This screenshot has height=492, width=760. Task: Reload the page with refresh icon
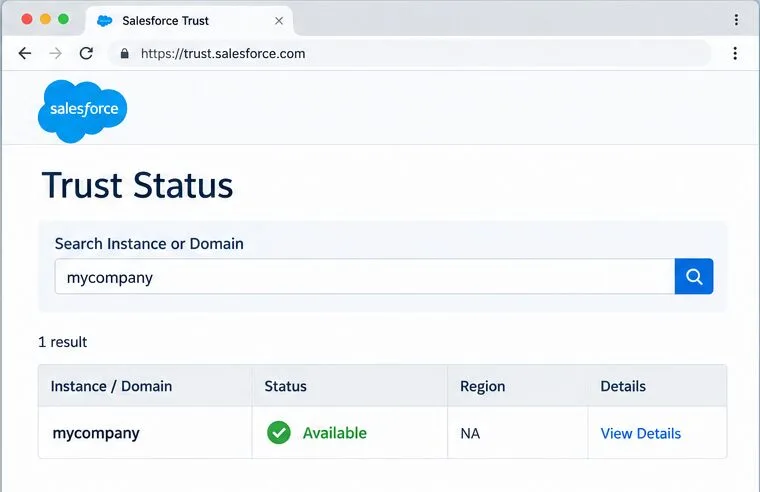[x=86, y=53]
